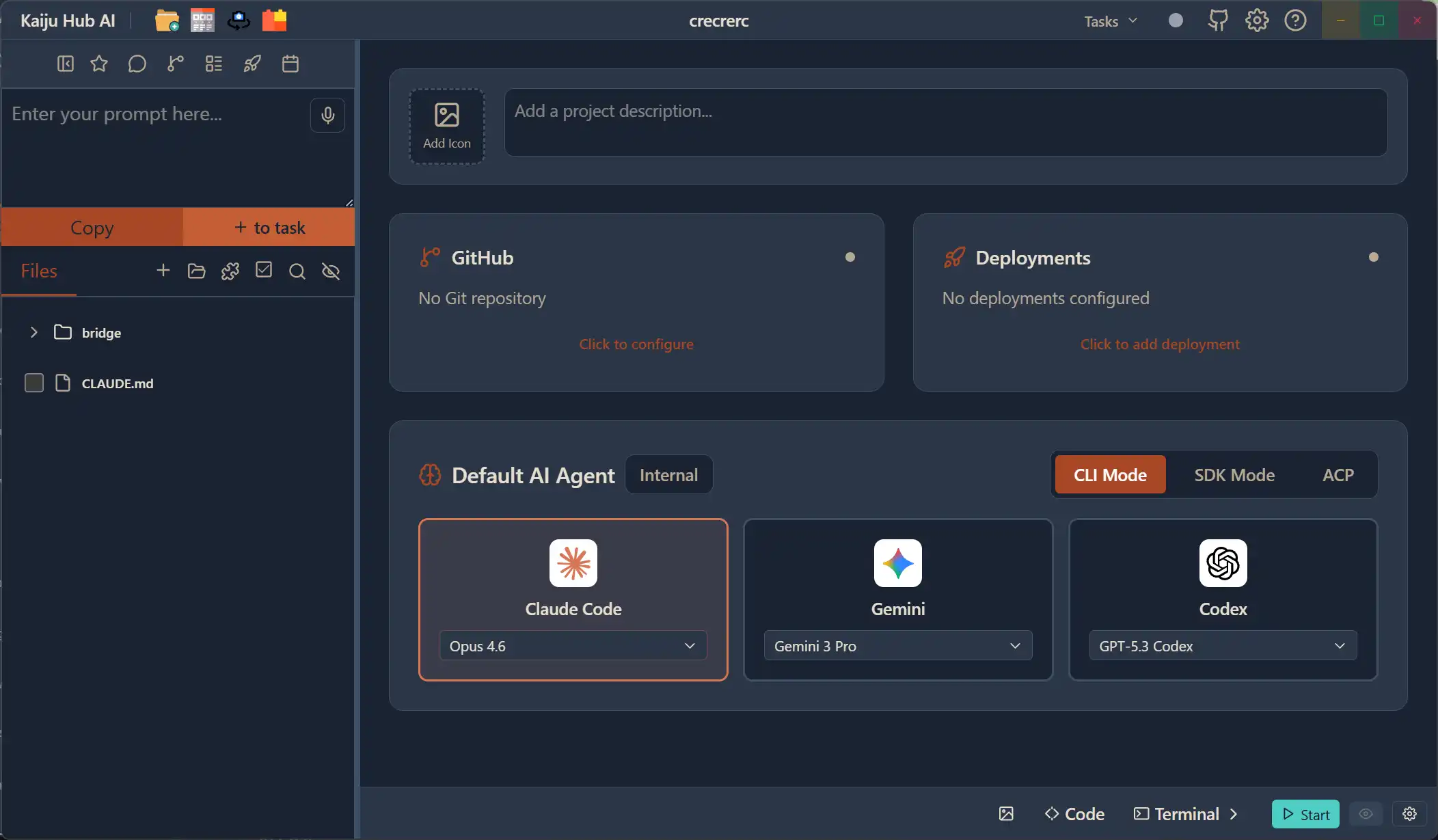The image size is (1438, 840).
Task: Open the Opus 4.6 model dropdown
Action: 573,646
